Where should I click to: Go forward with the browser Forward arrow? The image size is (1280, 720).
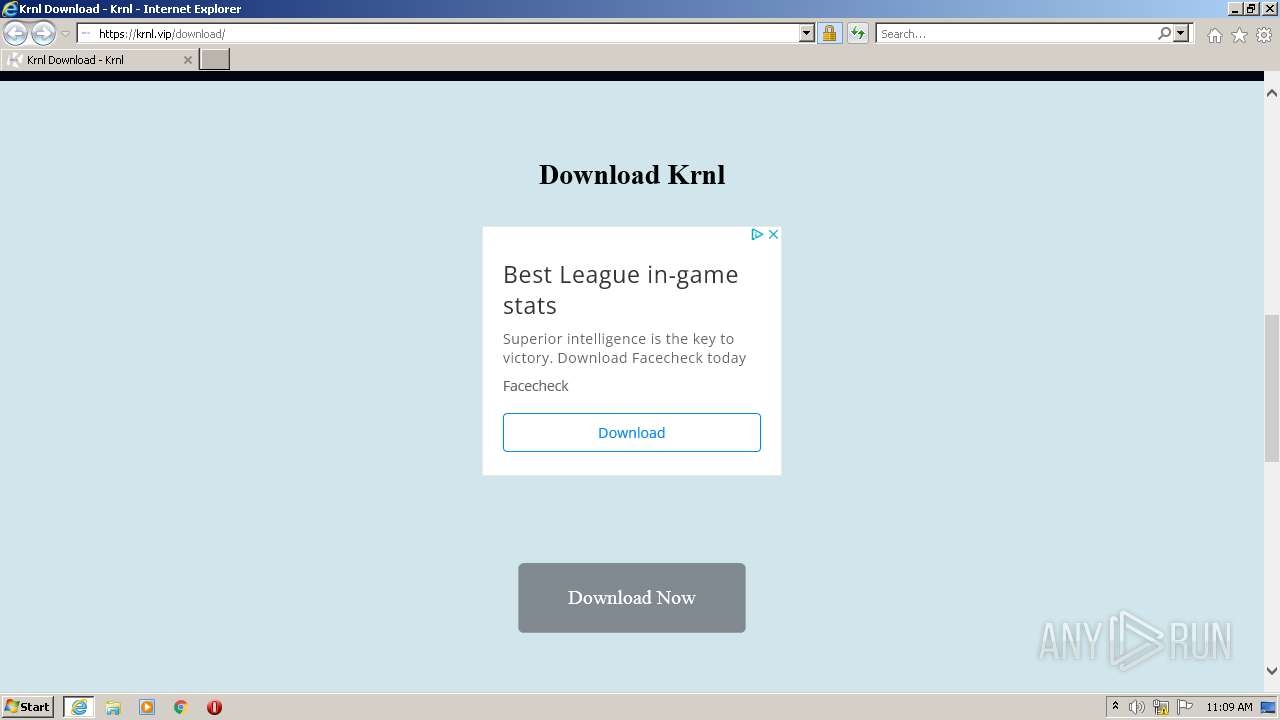click(43, 34)
